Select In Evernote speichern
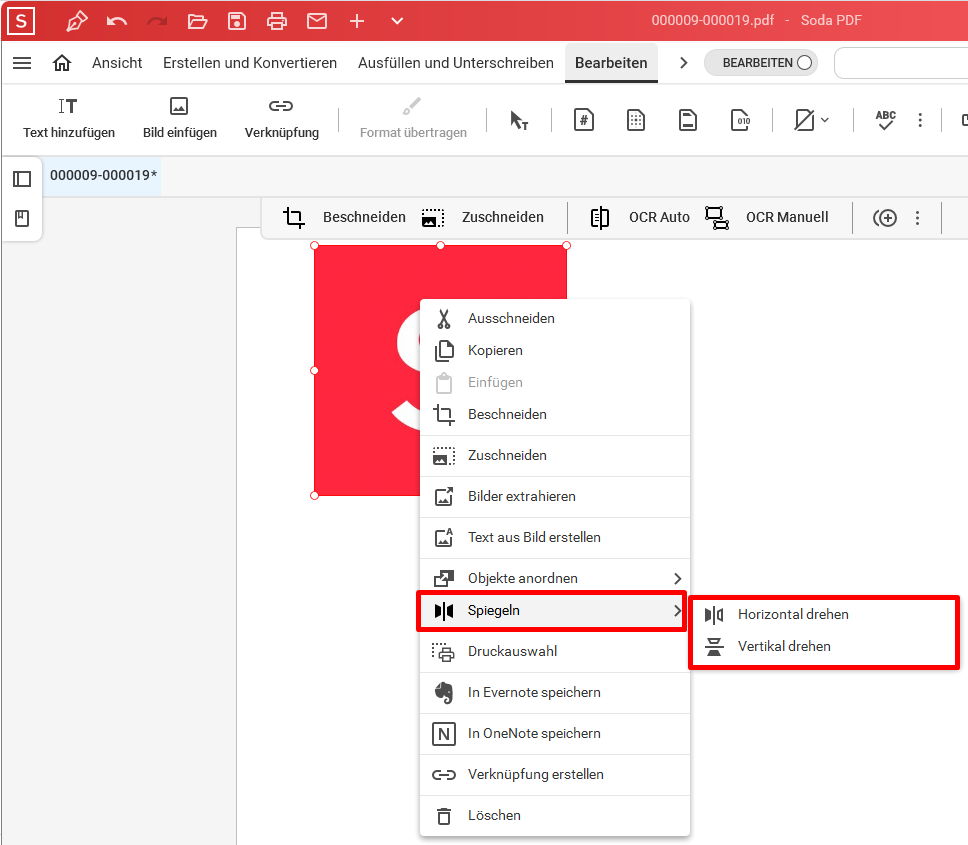 (554, 693)
